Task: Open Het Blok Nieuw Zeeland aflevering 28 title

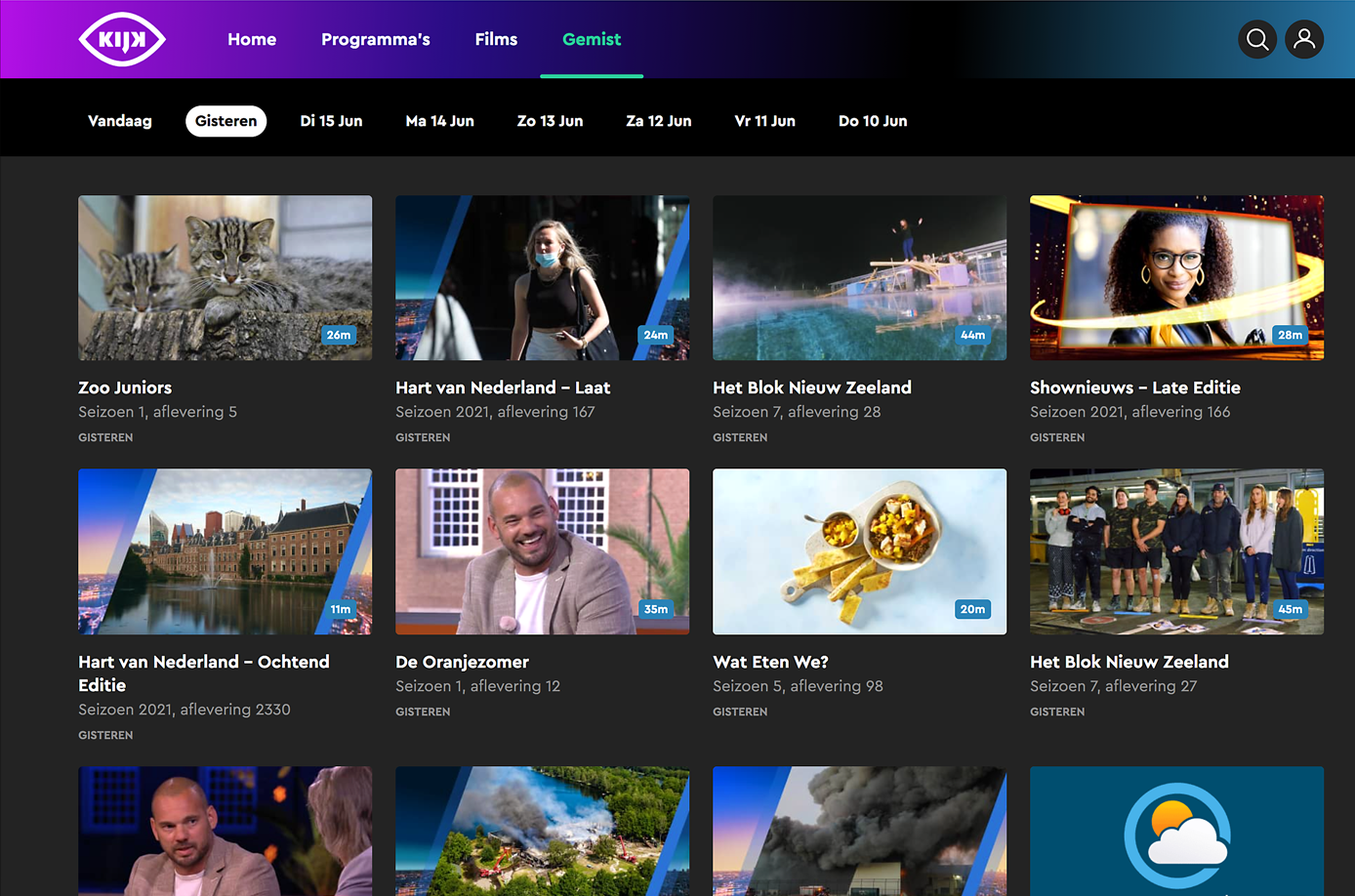Action: click(812, 387)
